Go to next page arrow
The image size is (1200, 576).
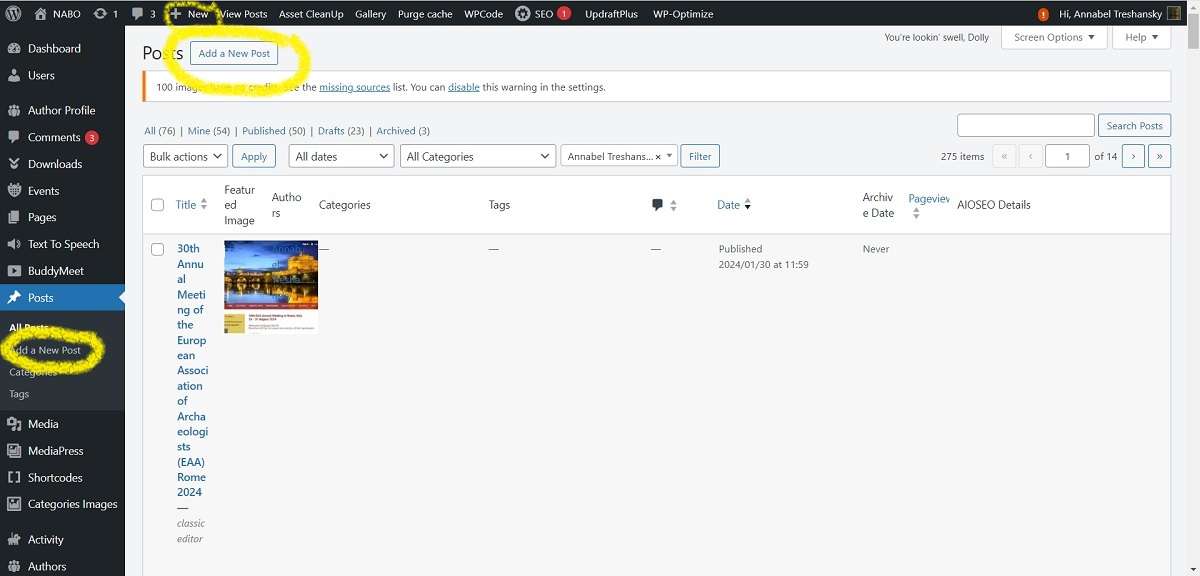point(1133,156)
